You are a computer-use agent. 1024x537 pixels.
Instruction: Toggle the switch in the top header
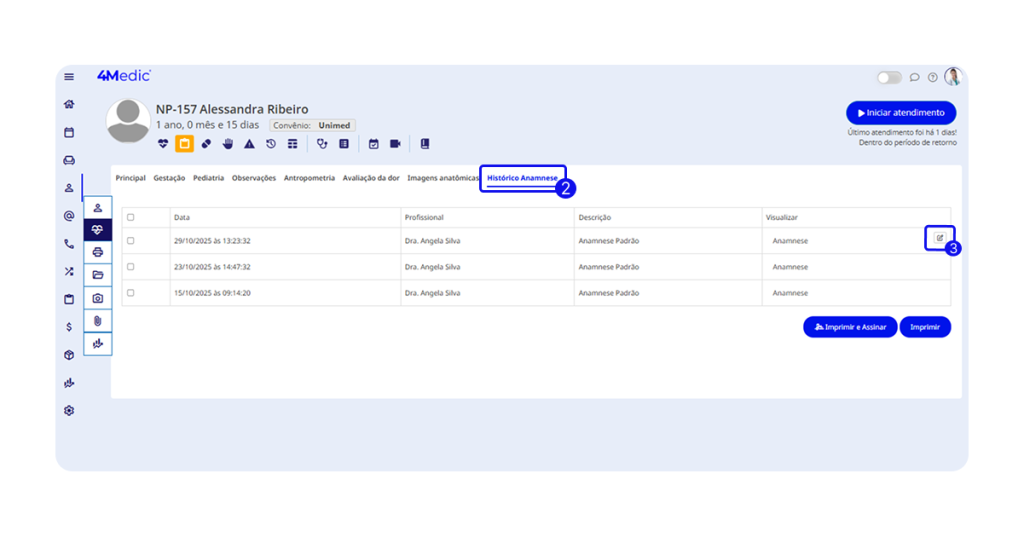click(888, 77)
